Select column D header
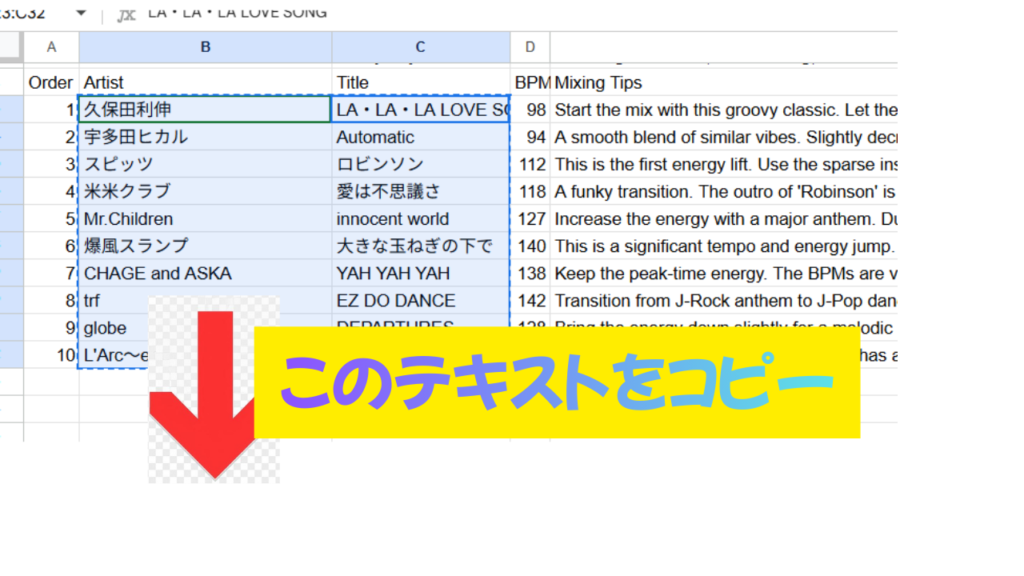 click(x=530, y=47)
